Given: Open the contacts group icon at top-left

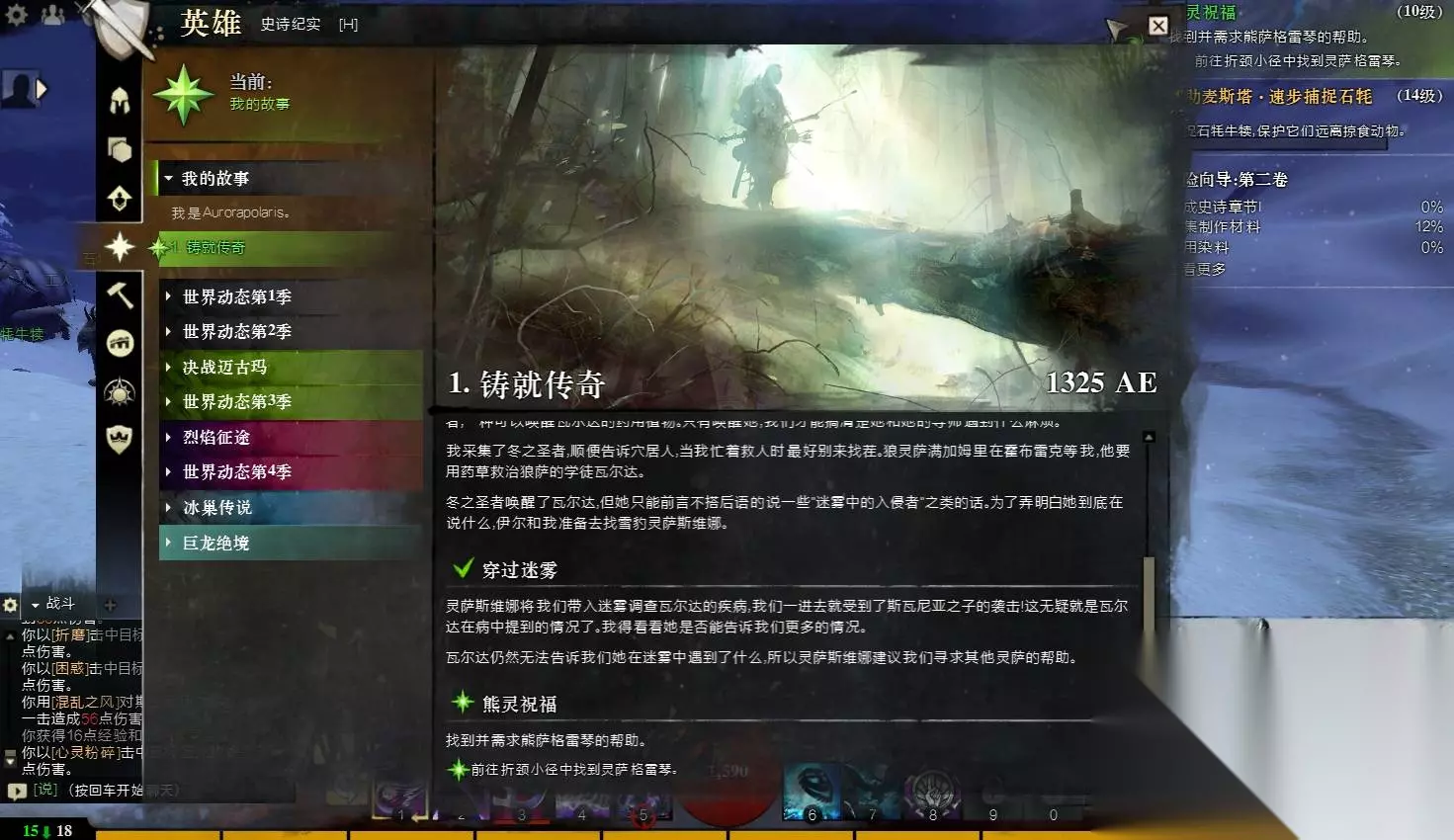Looking at the screenshot, I should 52,15.
